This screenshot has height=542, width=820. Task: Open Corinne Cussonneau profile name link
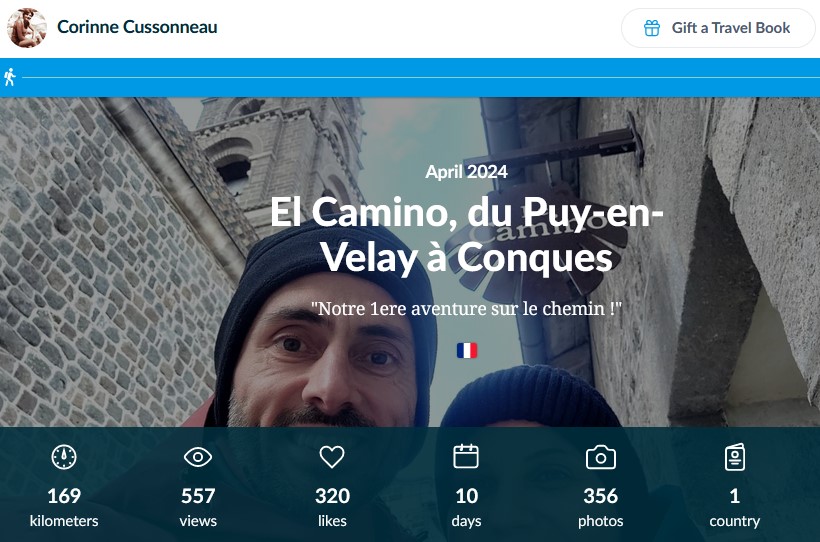[137, 27]
